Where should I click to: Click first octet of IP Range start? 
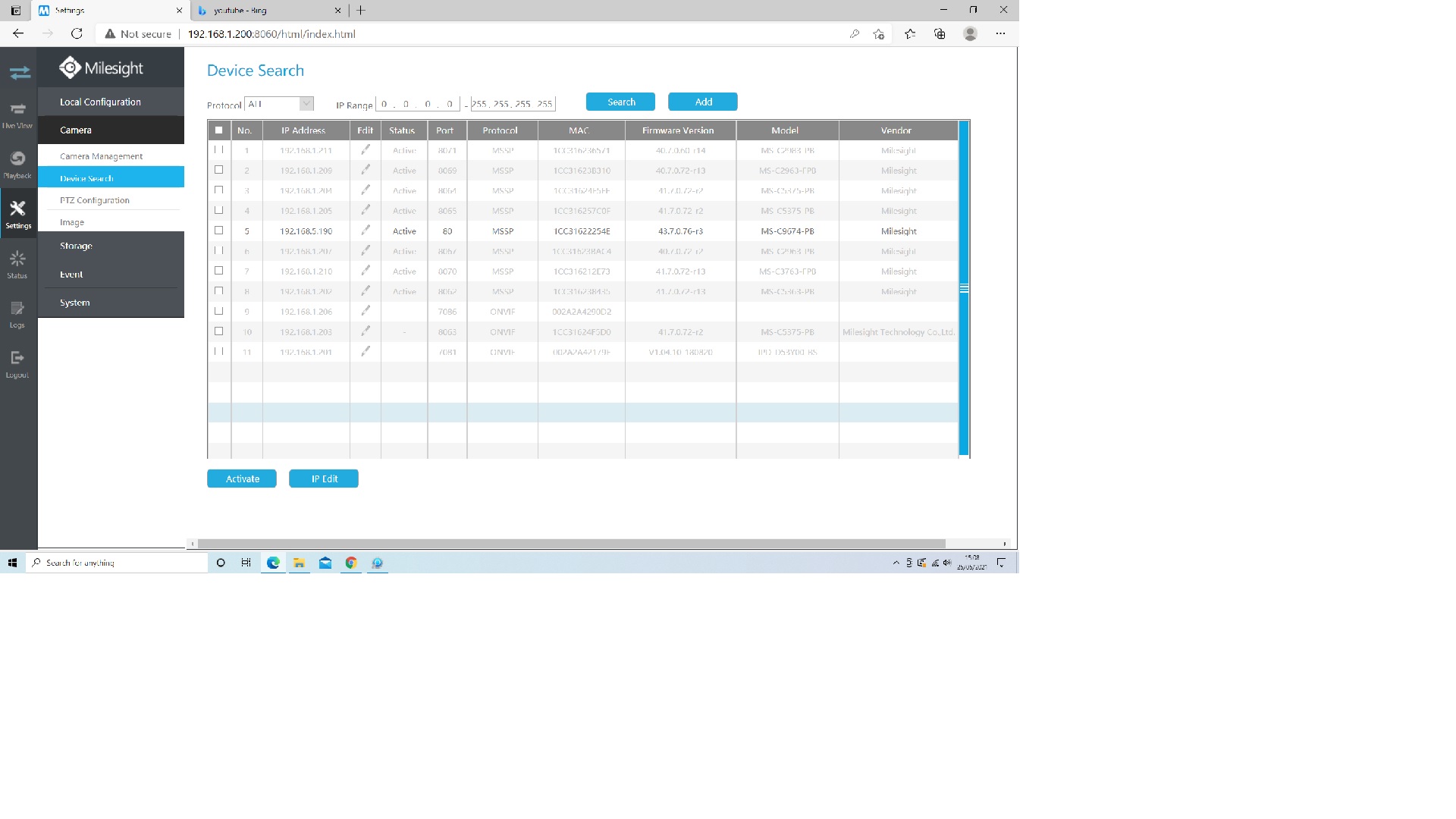point(384,104)
